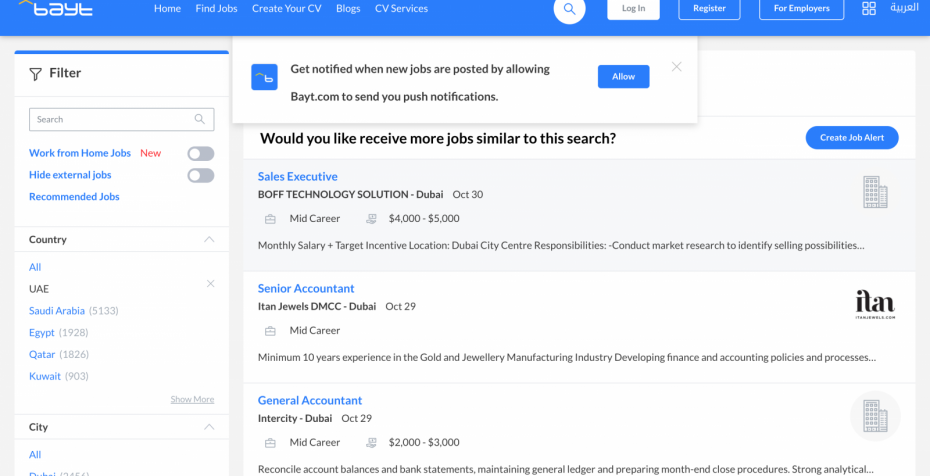
Task: Click the Bayt logo
Action: (56, 8)
